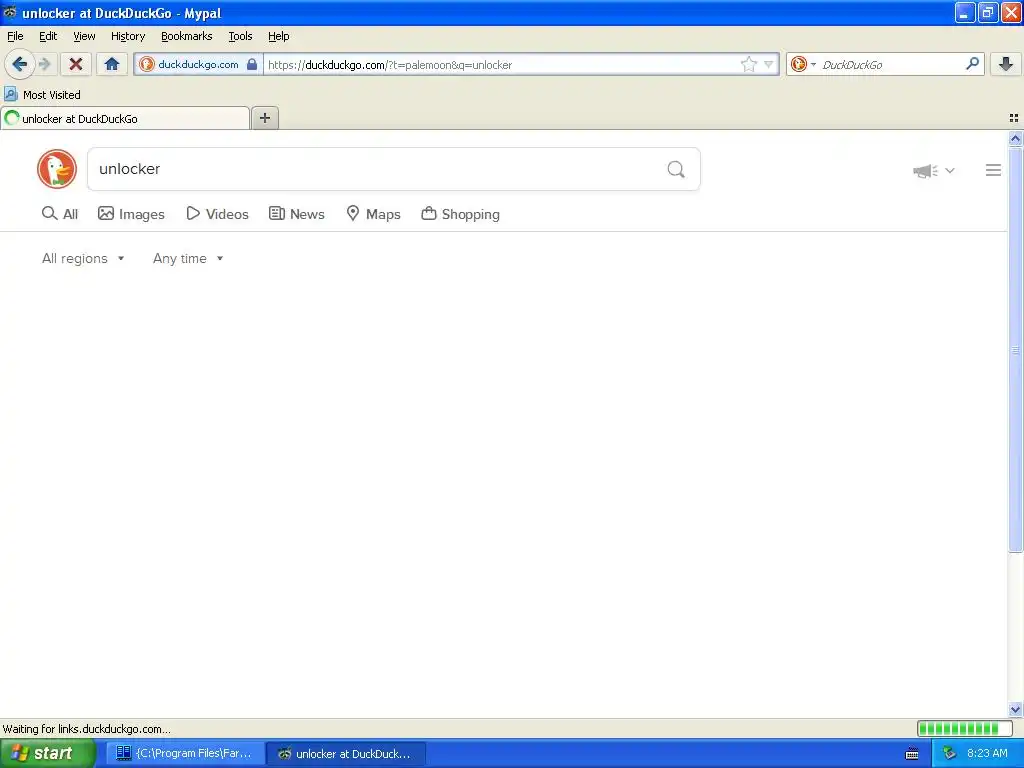Image resolution: width=1024 pixels, height=768 pixels.
Task: Click the Mypal taskbar button
Action: coord(346,753)
